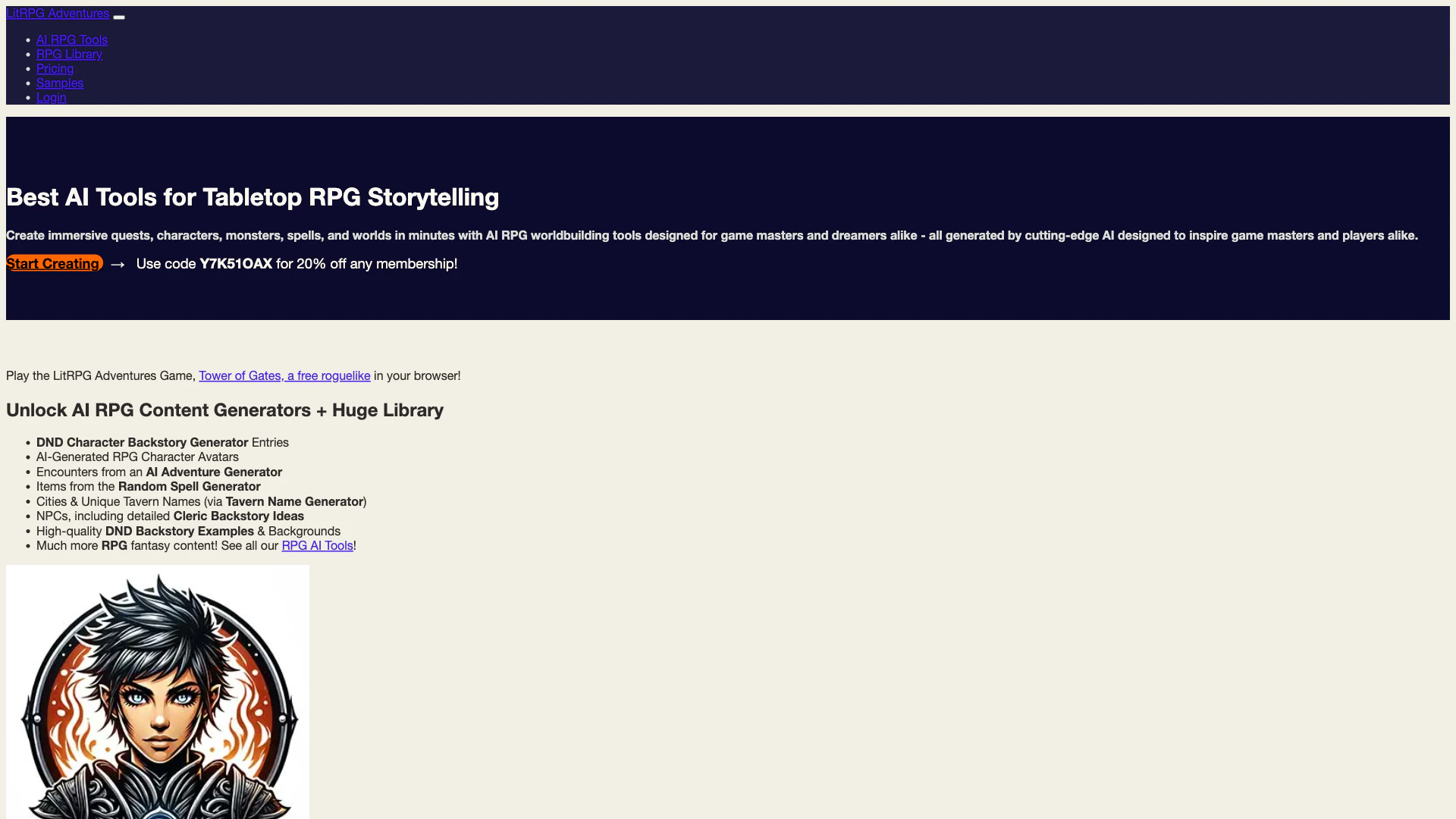
Task: Open the LitRPG Adventures home link
Action: pyautogui.click(x=58, y=14)
